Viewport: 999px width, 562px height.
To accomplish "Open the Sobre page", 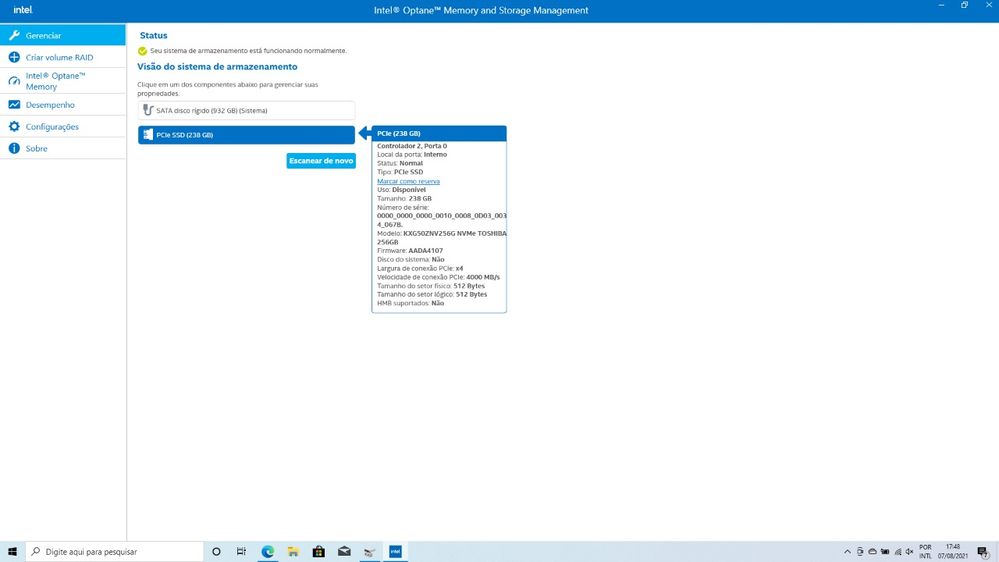I will [x=62, y=148].
